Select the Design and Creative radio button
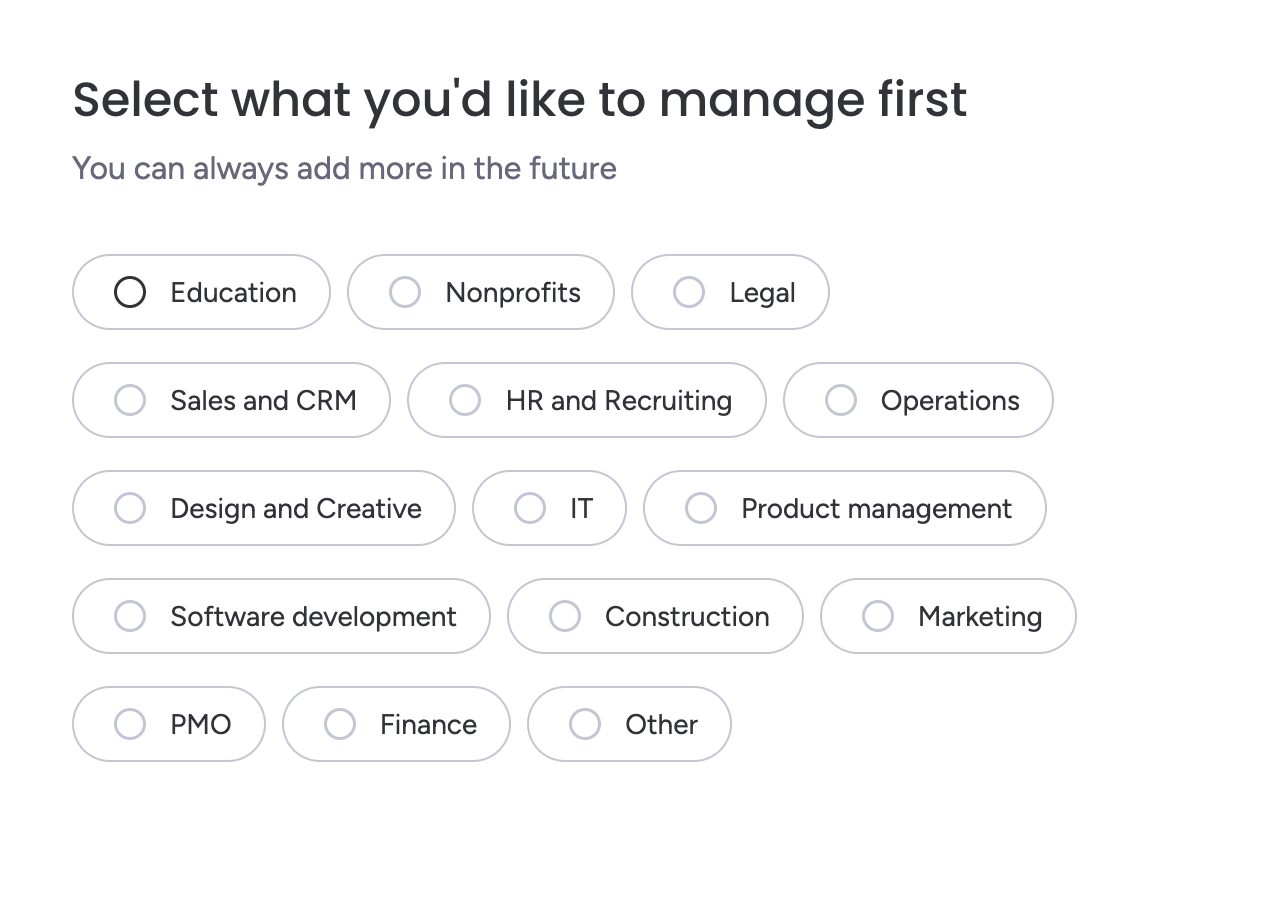Screen dimensions: 1276x914 [x=130, y=508]
